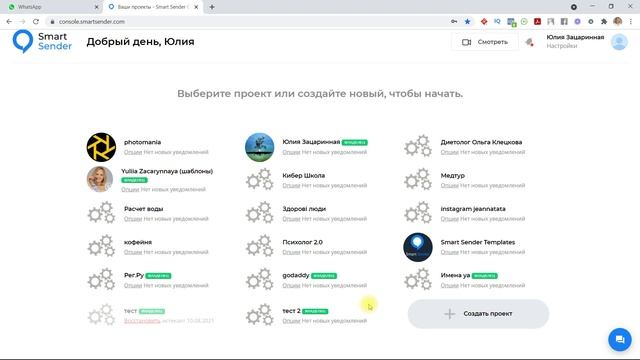640x360 pixels.
Task: Click the тест 2 gears icon
Action: point(260,315)
